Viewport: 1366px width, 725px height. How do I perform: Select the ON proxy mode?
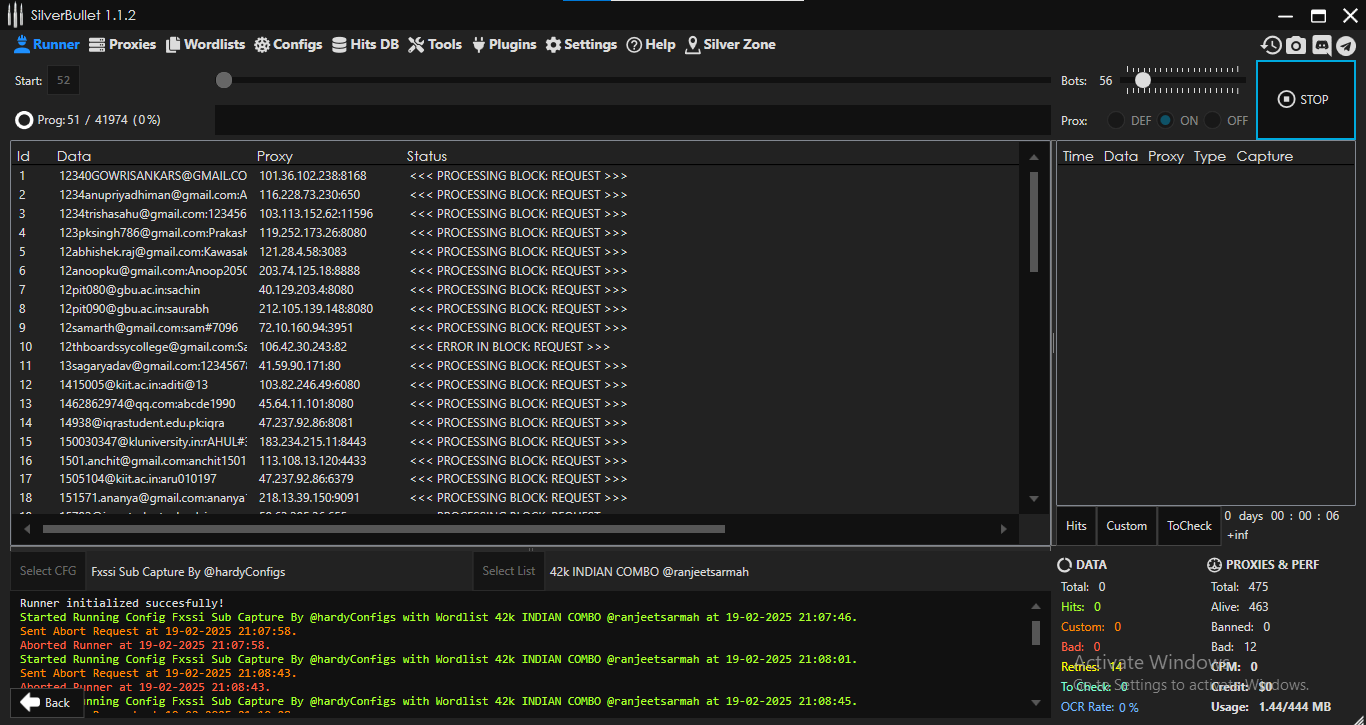(x=1166, y=120)
